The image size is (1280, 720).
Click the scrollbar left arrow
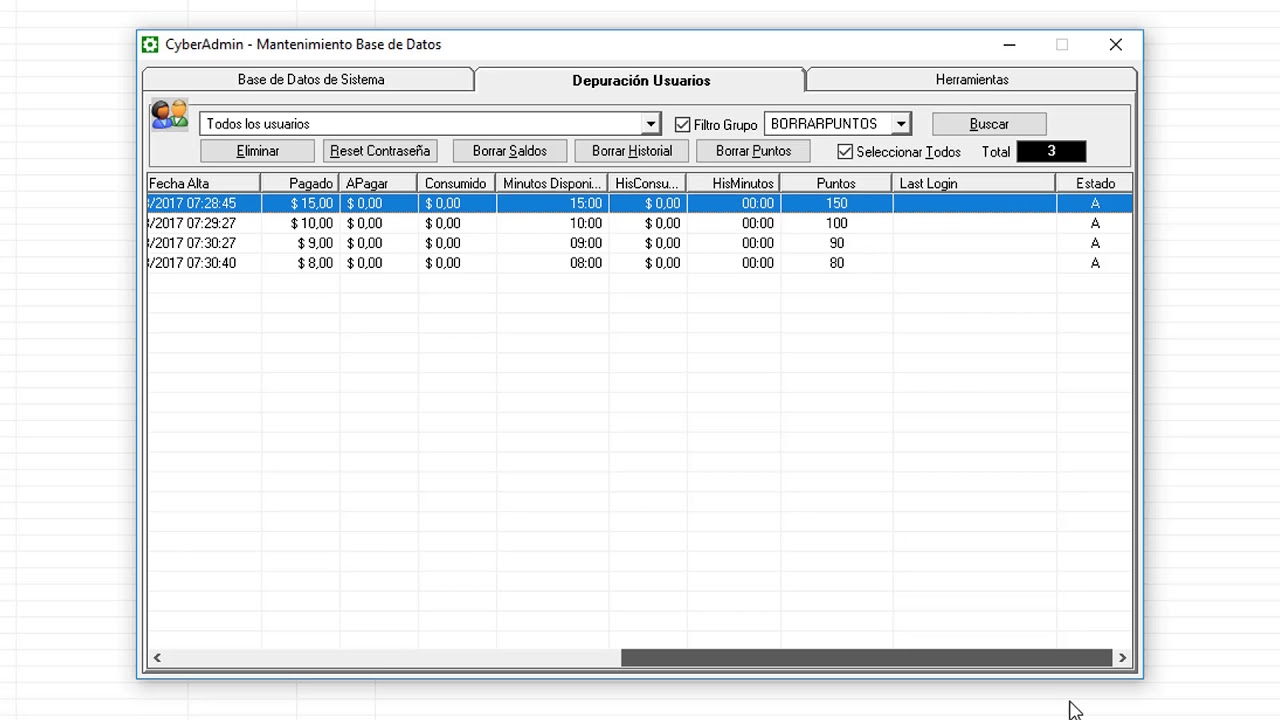coord(157,658)
